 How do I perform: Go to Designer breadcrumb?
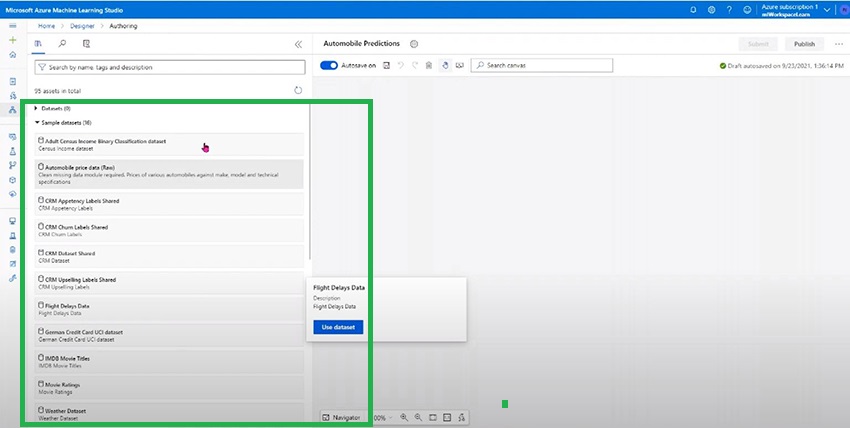(x=82, y=26)
